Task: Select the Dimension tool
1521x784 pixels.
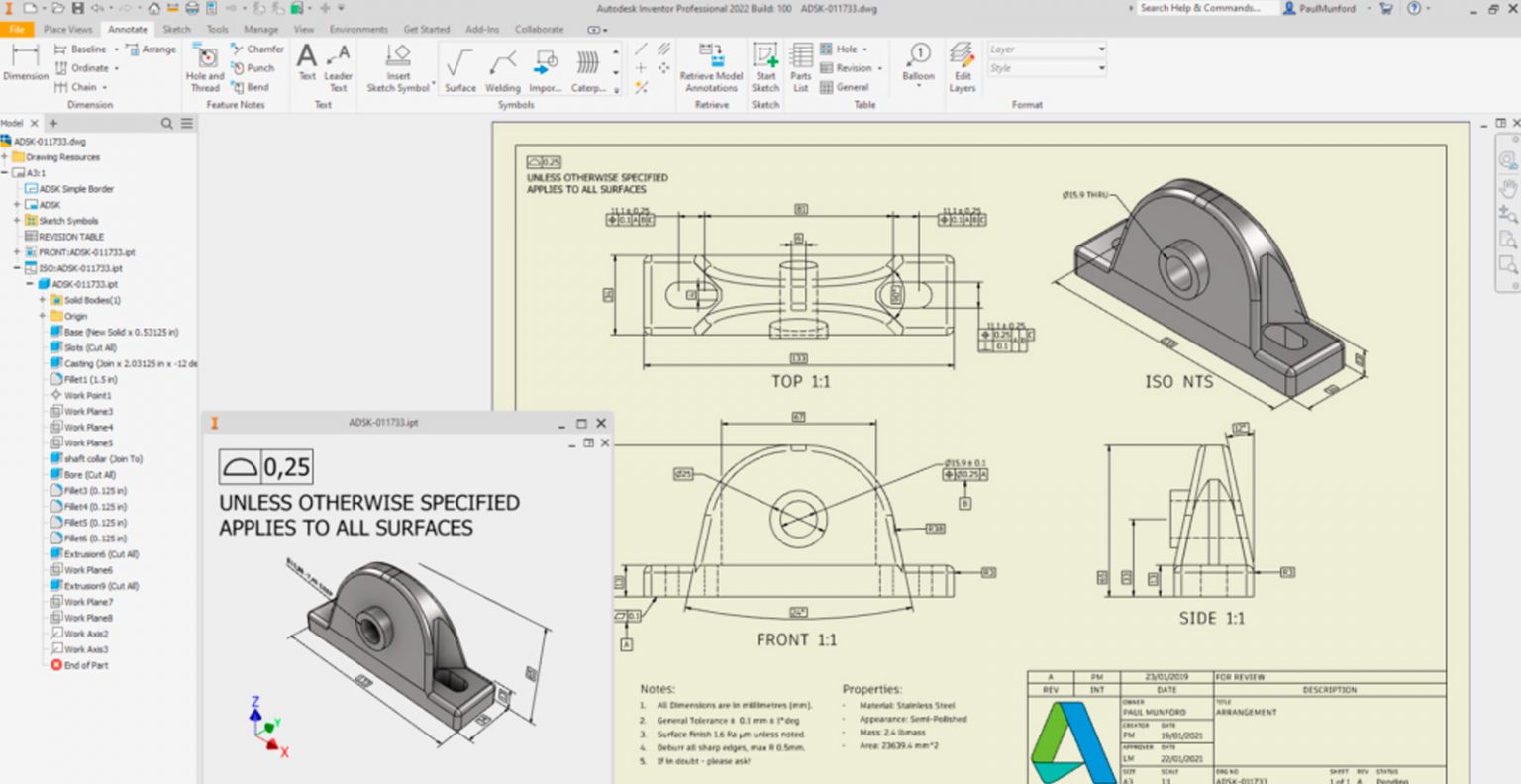Action: 25,66
